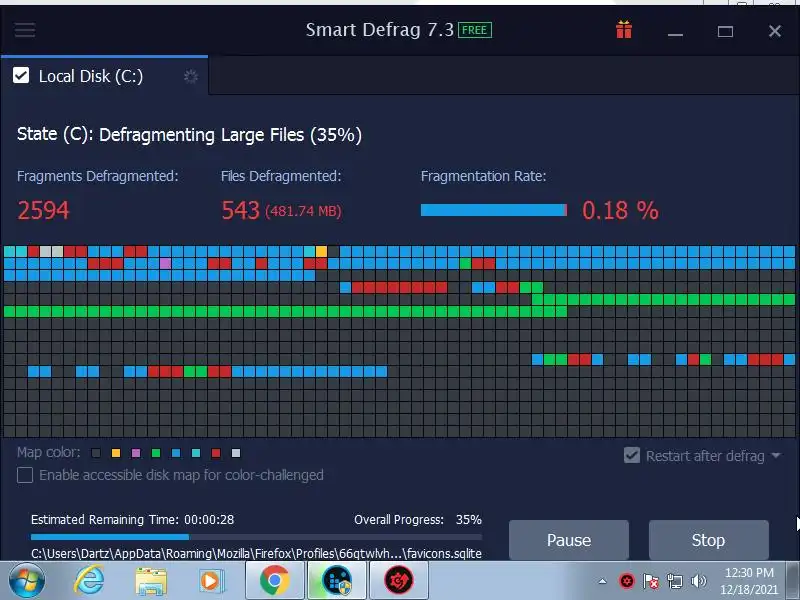The image size is (800, 600).
Task: Pause the defragmentation
Action: point(569,540)
